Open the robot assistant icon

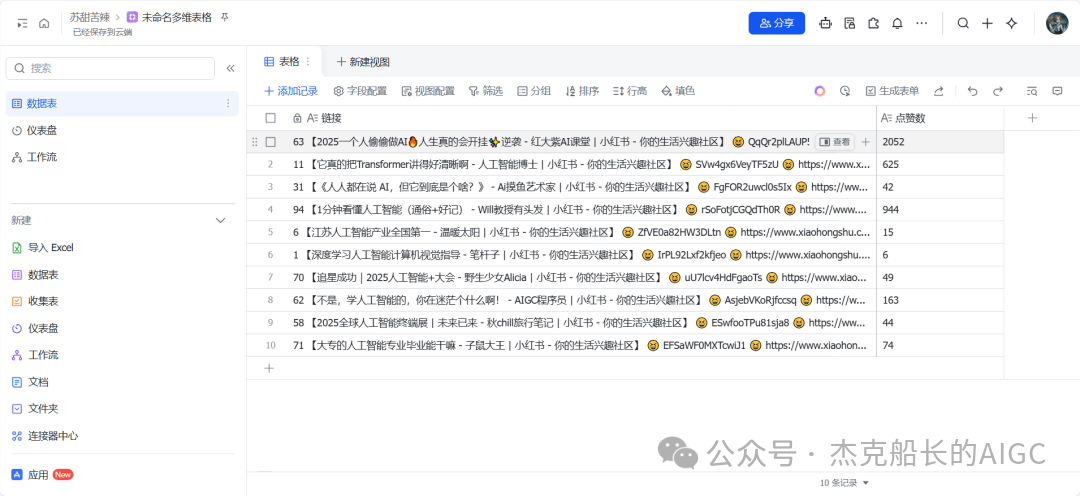coord(825,23)
